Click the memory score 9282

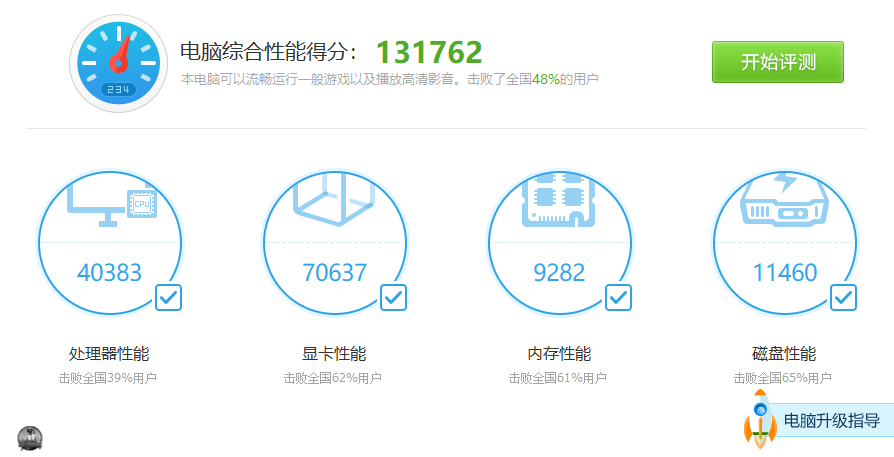(x=559, y=272)
